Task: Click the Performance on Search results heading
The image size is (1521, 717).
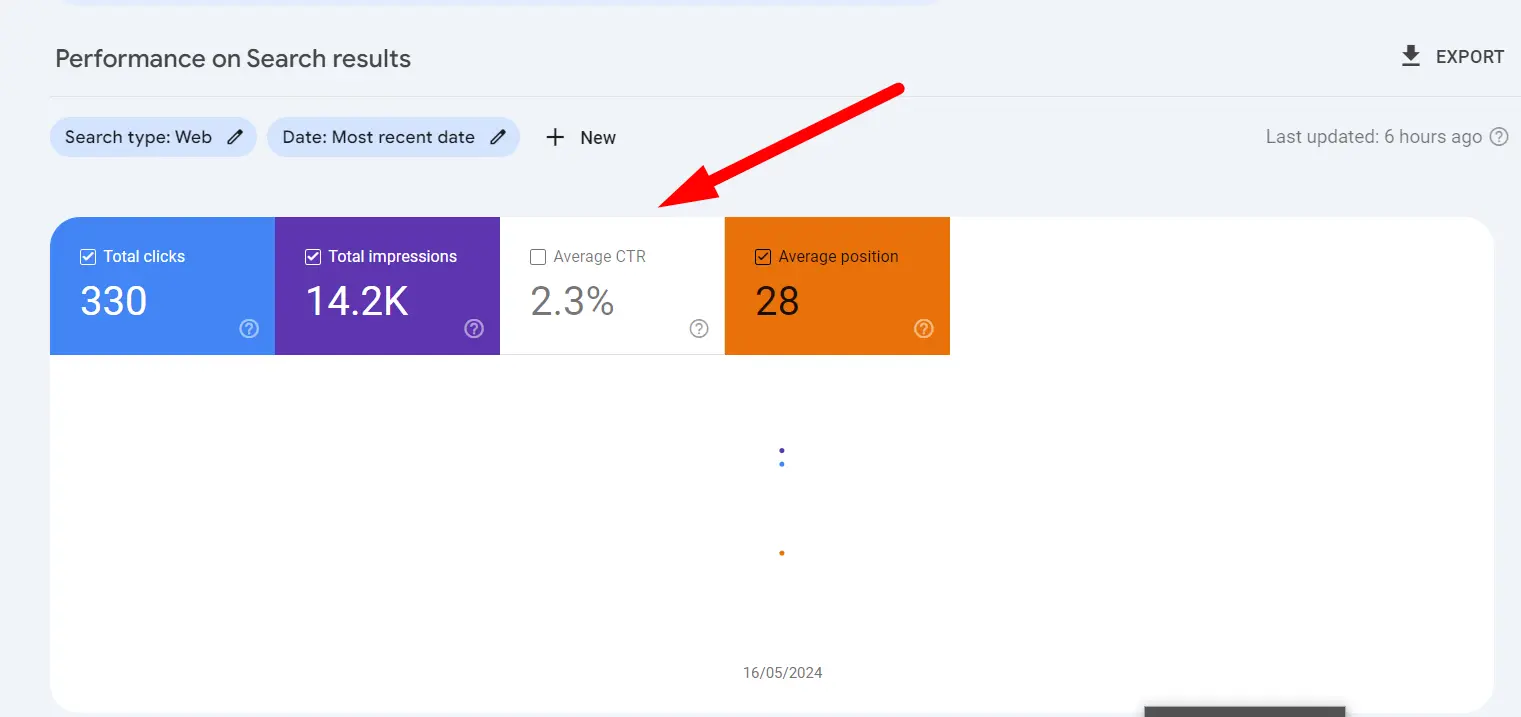Action: point(233,58)
